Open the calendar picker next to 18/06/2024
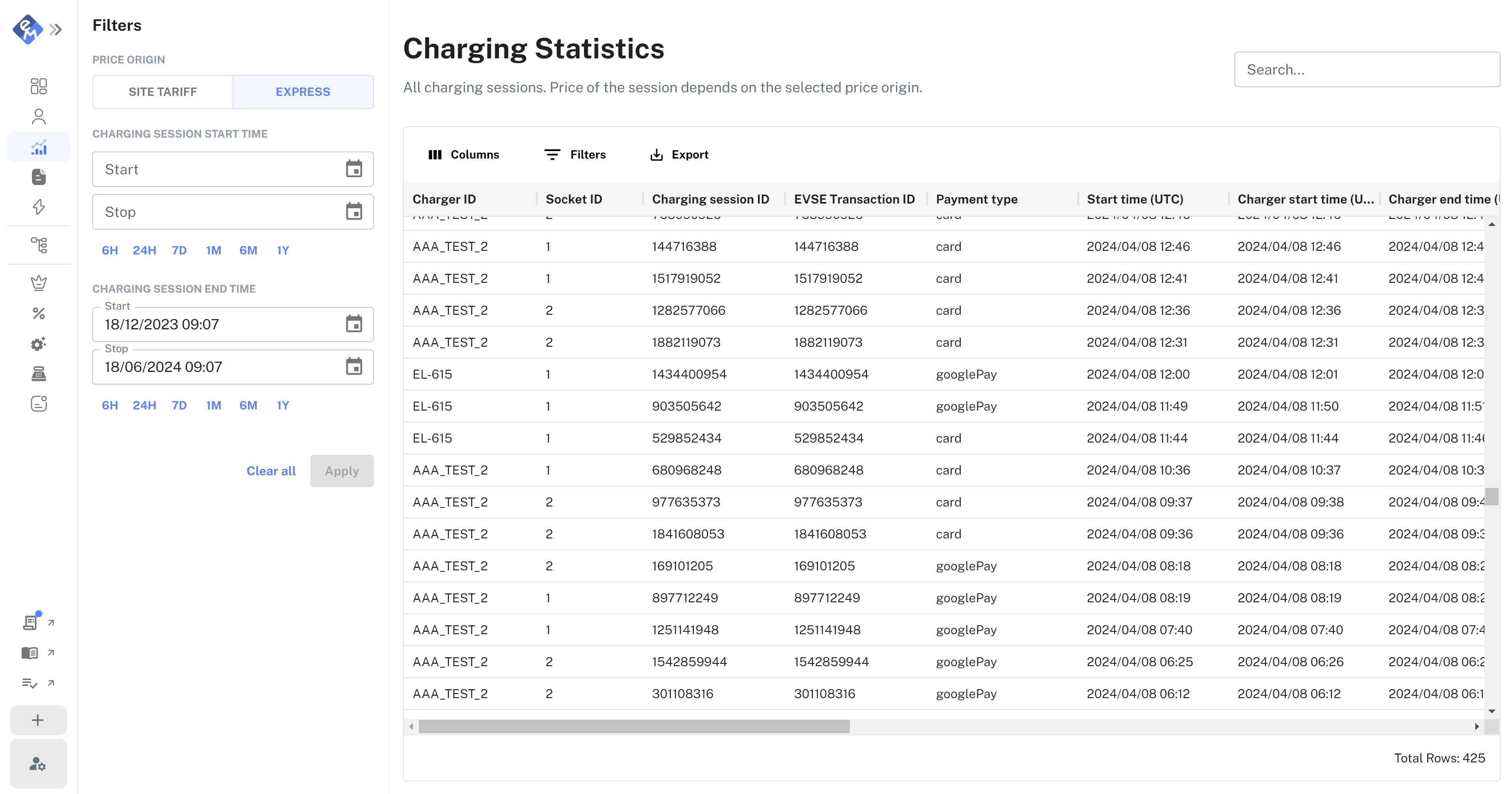 355,366
